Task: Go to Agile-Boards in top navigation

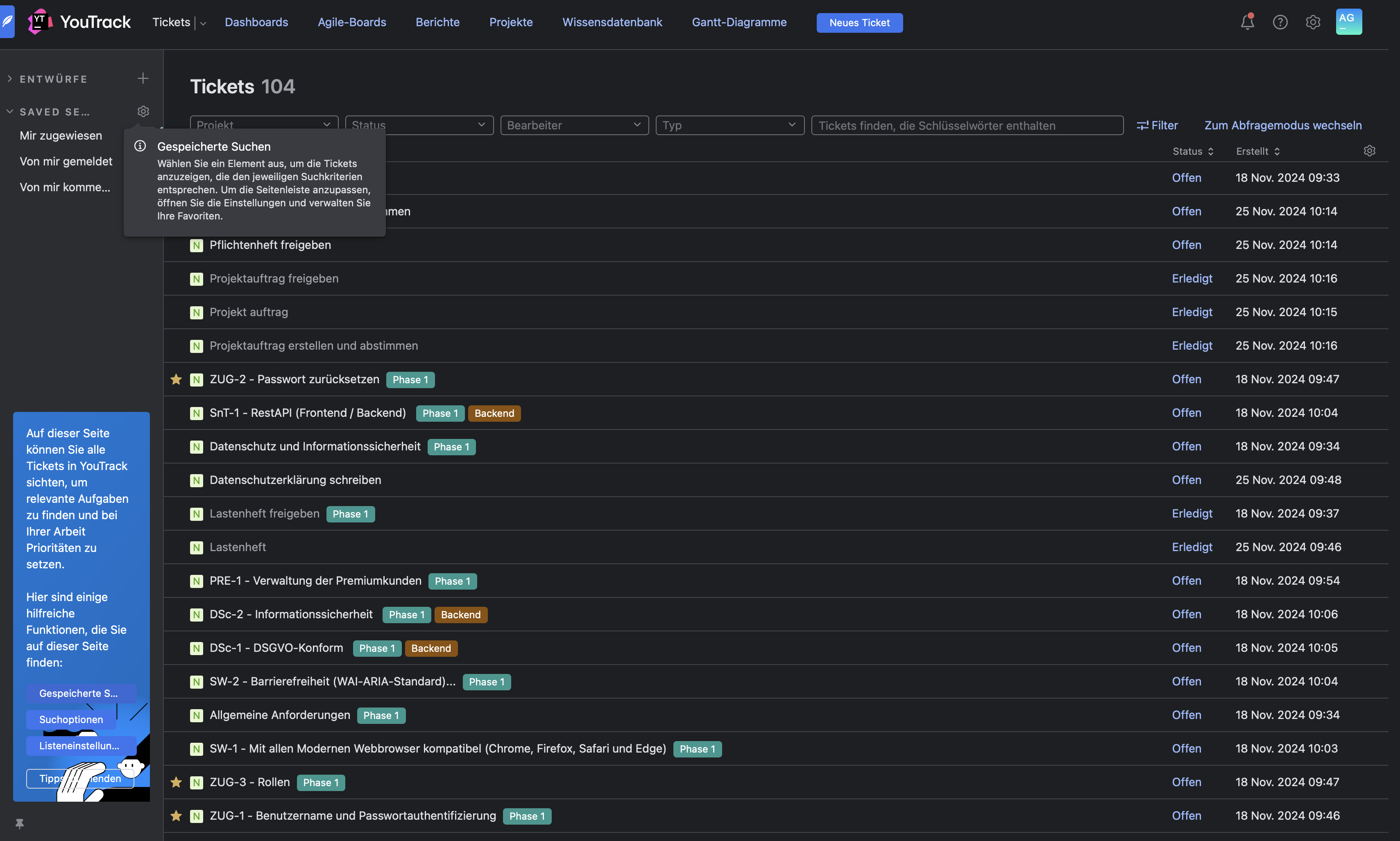Action: pyautogui.click(x=351, y=22)
